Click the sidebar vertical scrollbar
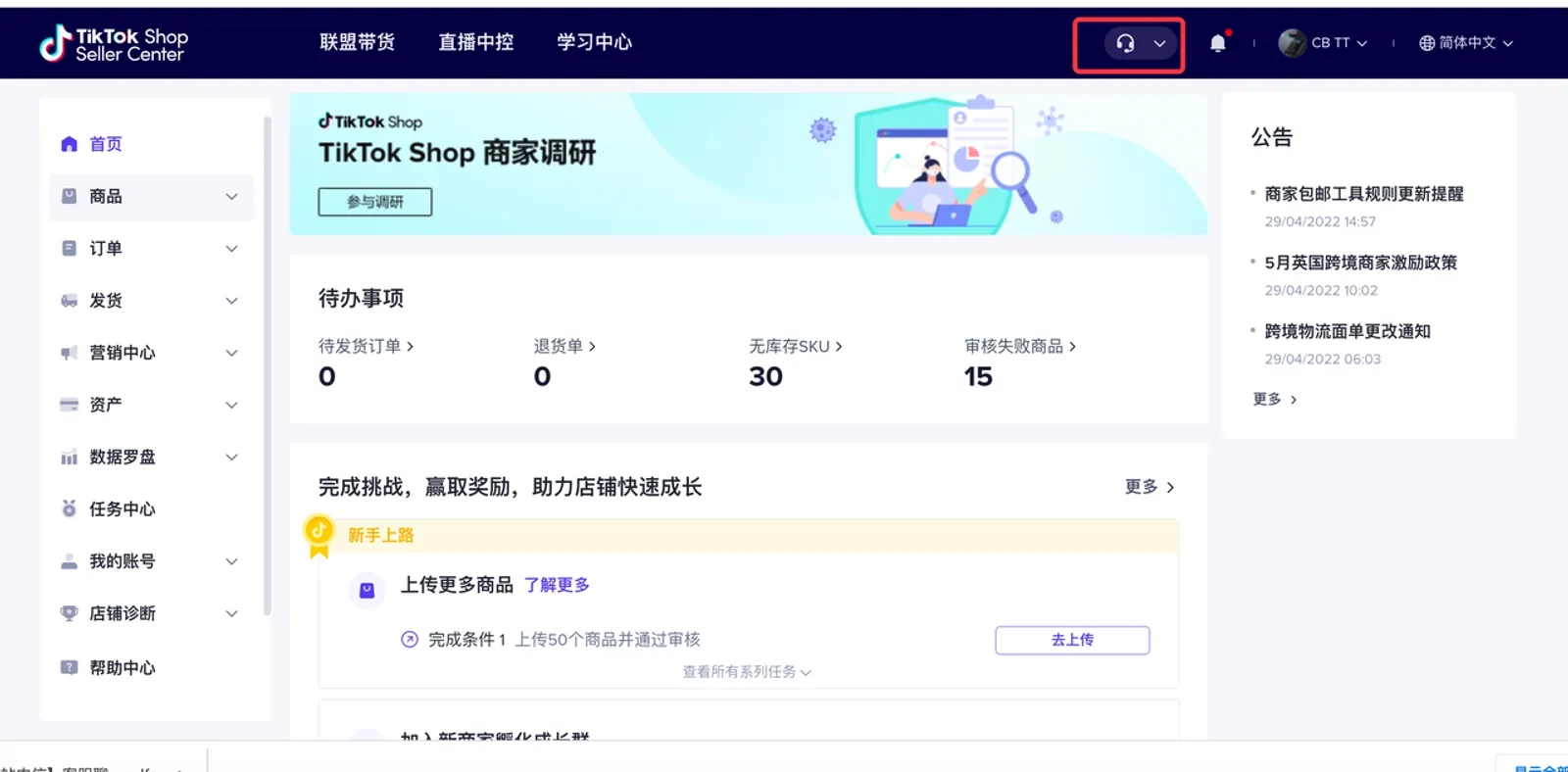 coord(267,366)
